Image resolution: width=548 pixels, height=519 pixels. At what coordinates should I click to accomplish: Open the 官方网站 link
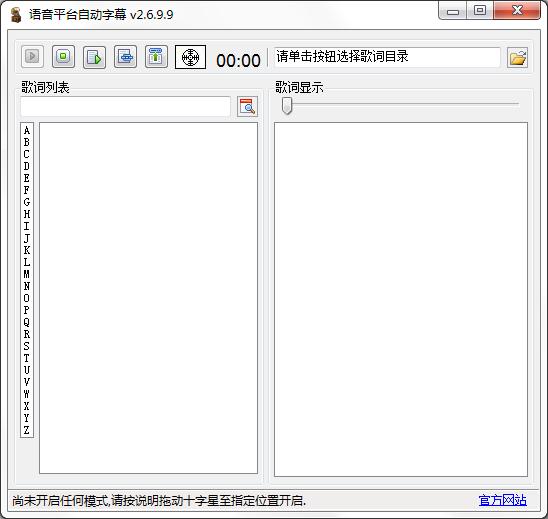[x=503, y=500]
